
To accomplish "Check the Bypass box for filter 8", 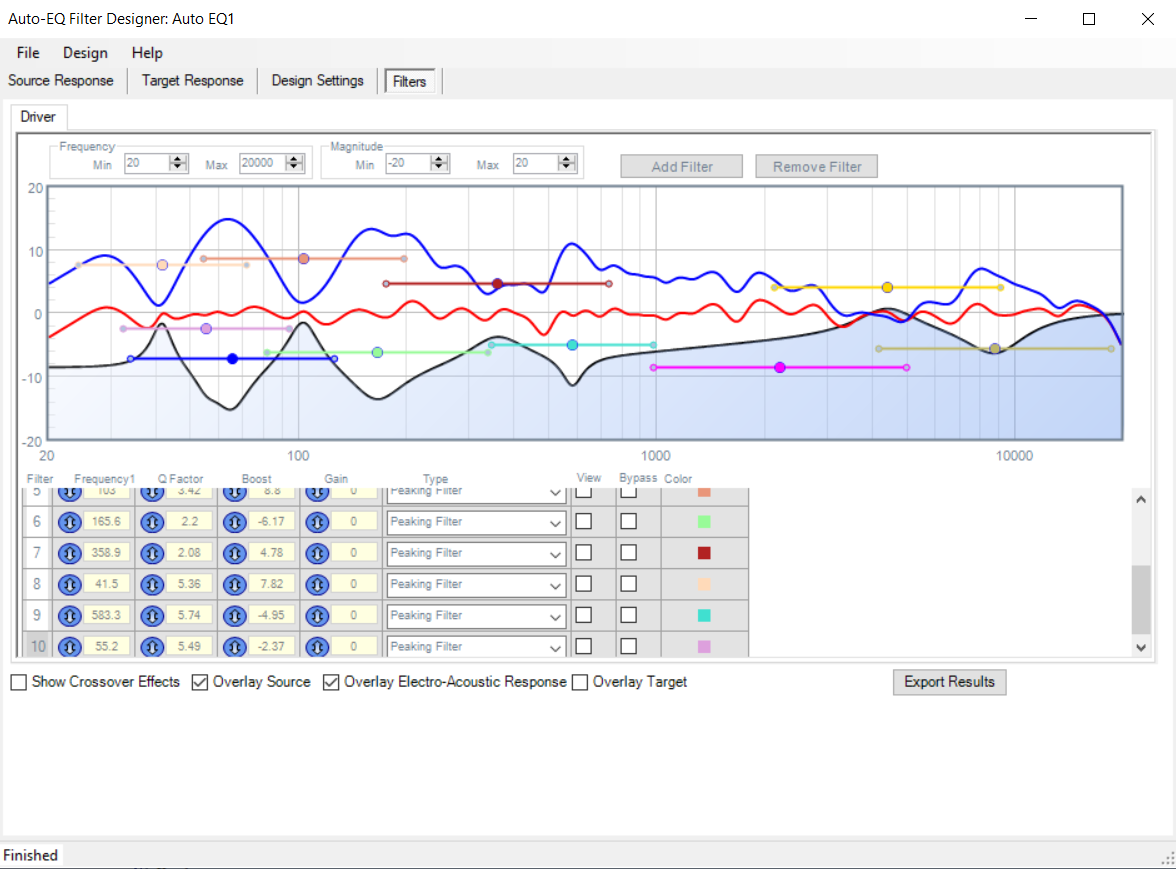I will (x=628, y=584).
